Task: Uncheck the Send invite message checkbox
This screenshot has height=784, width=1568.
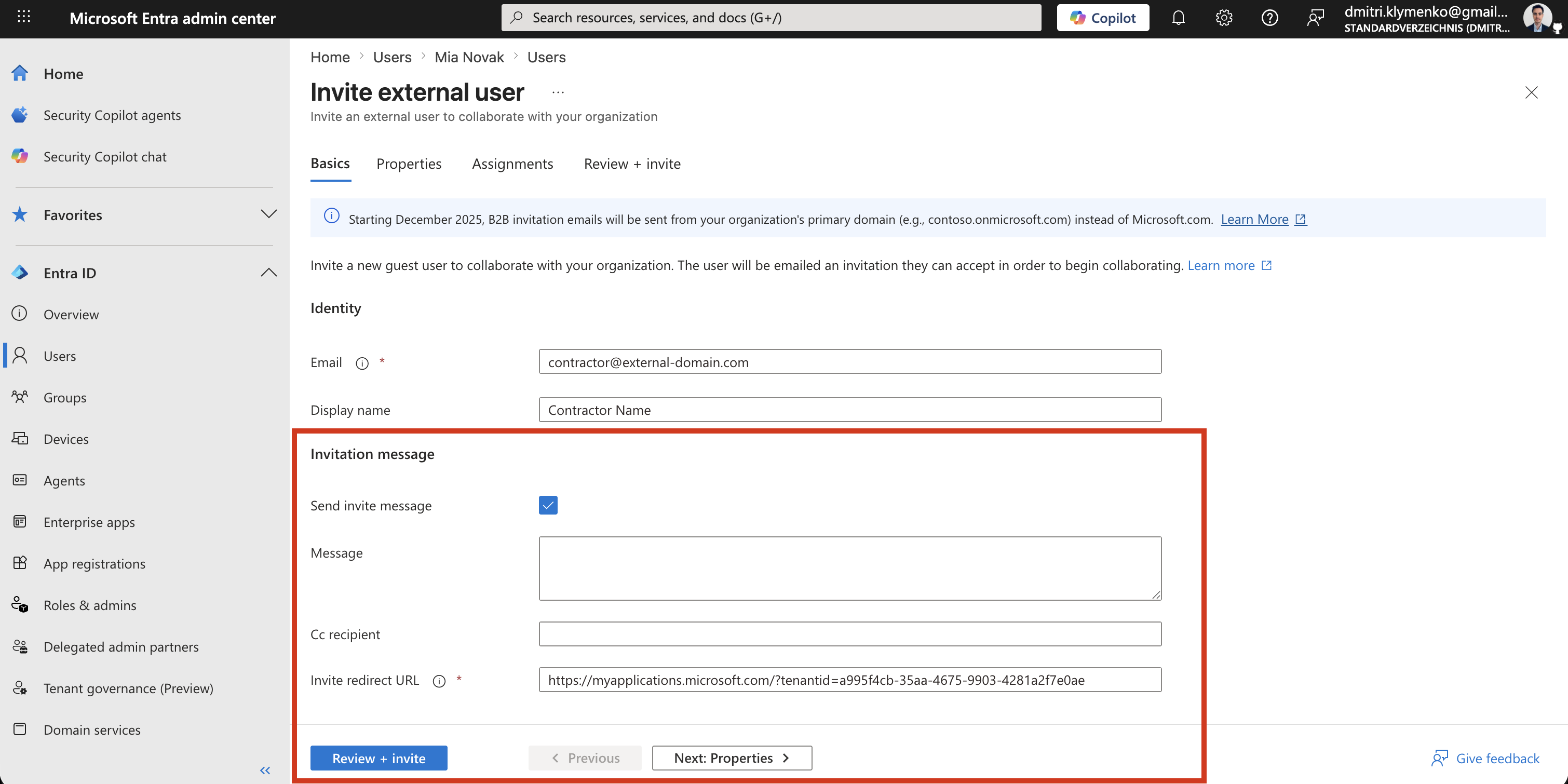Action: 548,505
